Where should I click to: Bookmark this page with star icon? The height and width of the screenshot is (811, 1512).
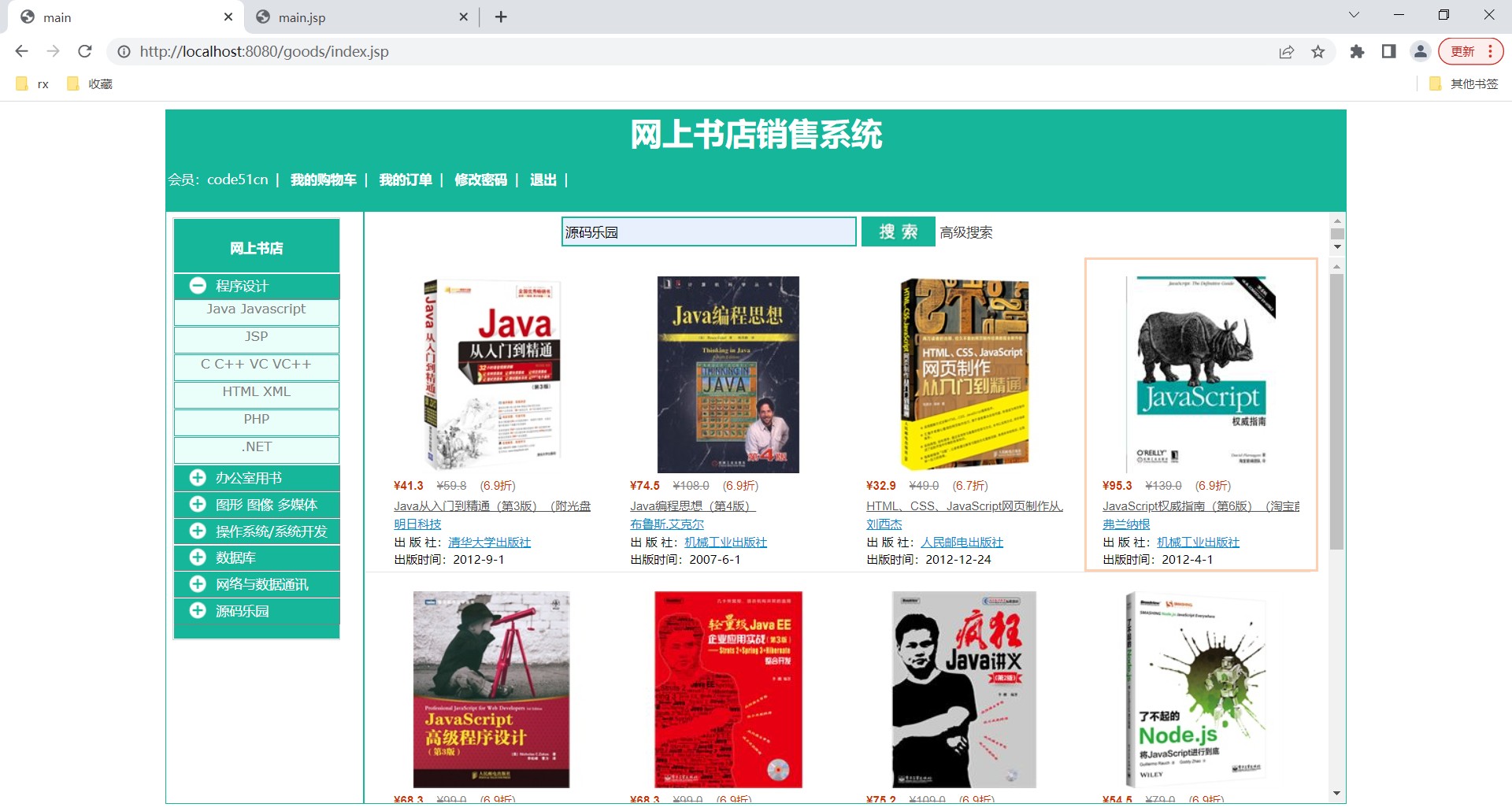click(1318, 51)
